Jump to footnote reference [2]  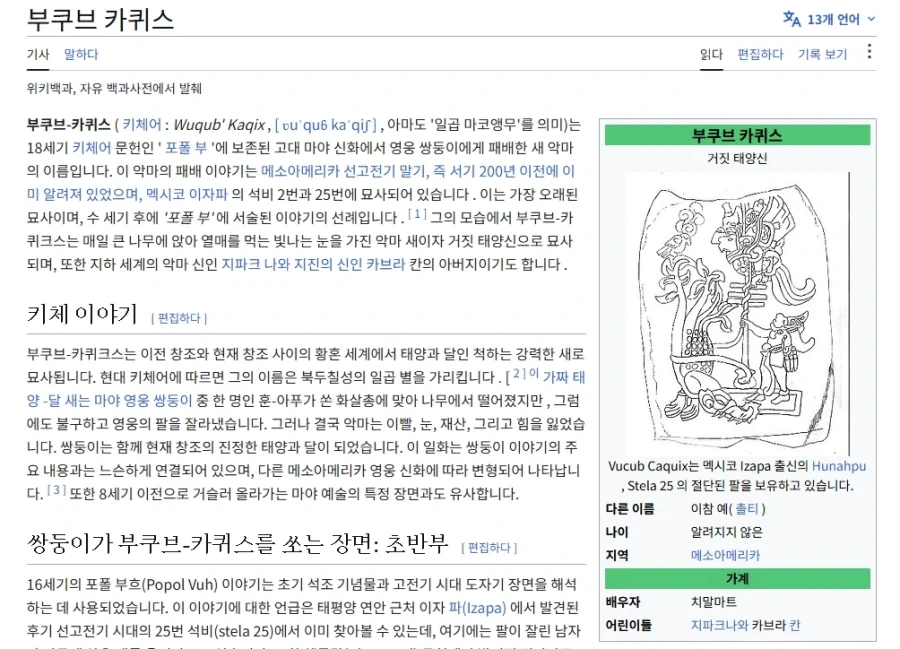(517, 374)
